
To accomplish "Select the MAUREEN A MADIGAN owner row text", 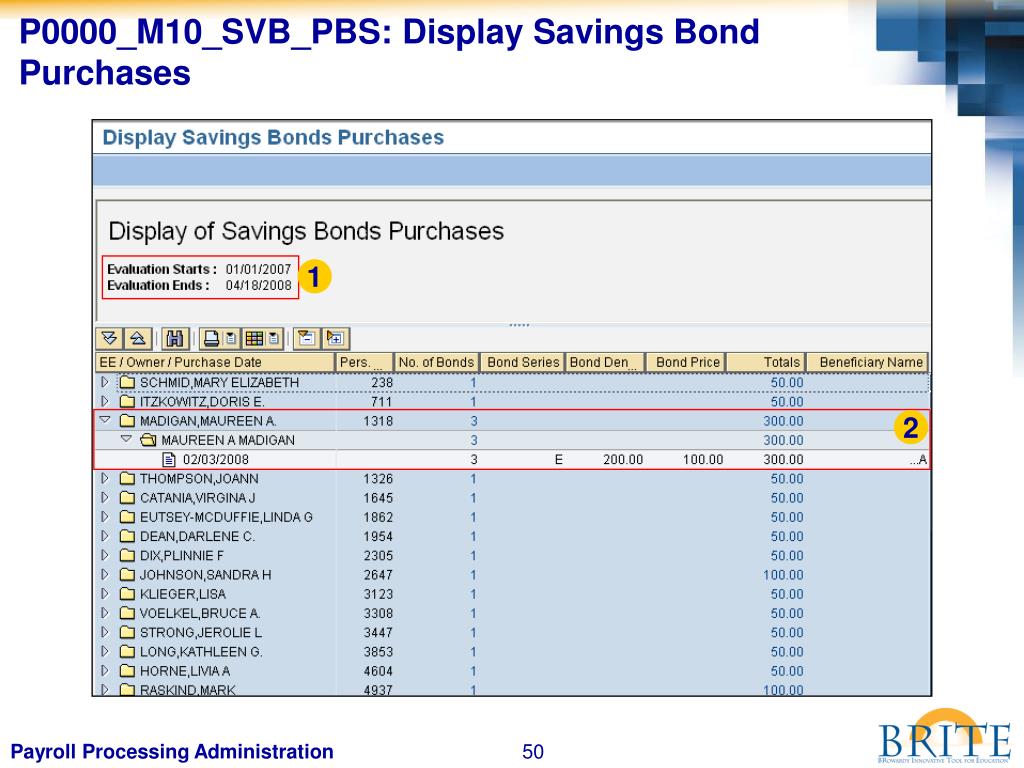I will (228, 440).
